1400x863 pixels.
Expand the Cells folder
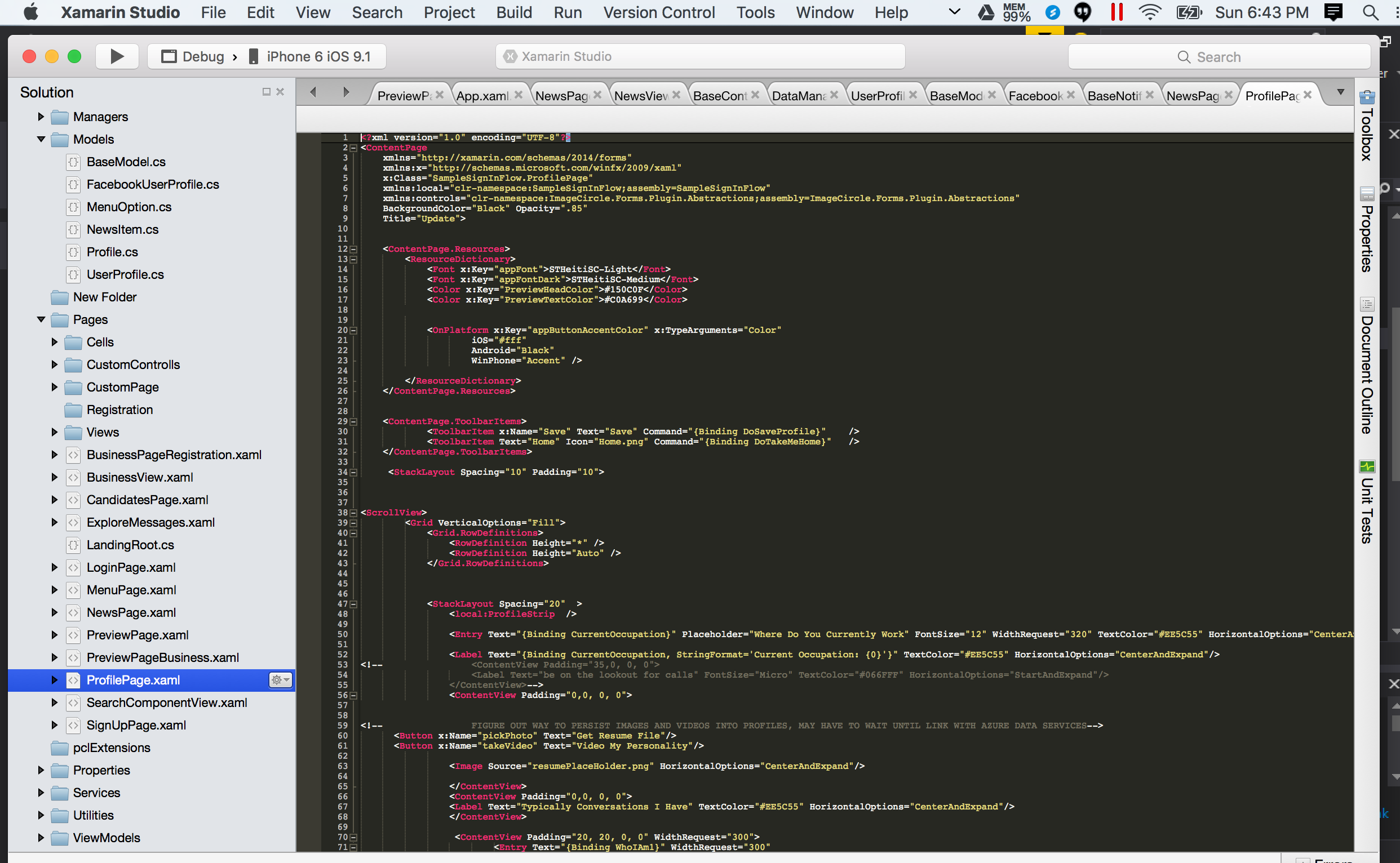(x=54, y=342)
